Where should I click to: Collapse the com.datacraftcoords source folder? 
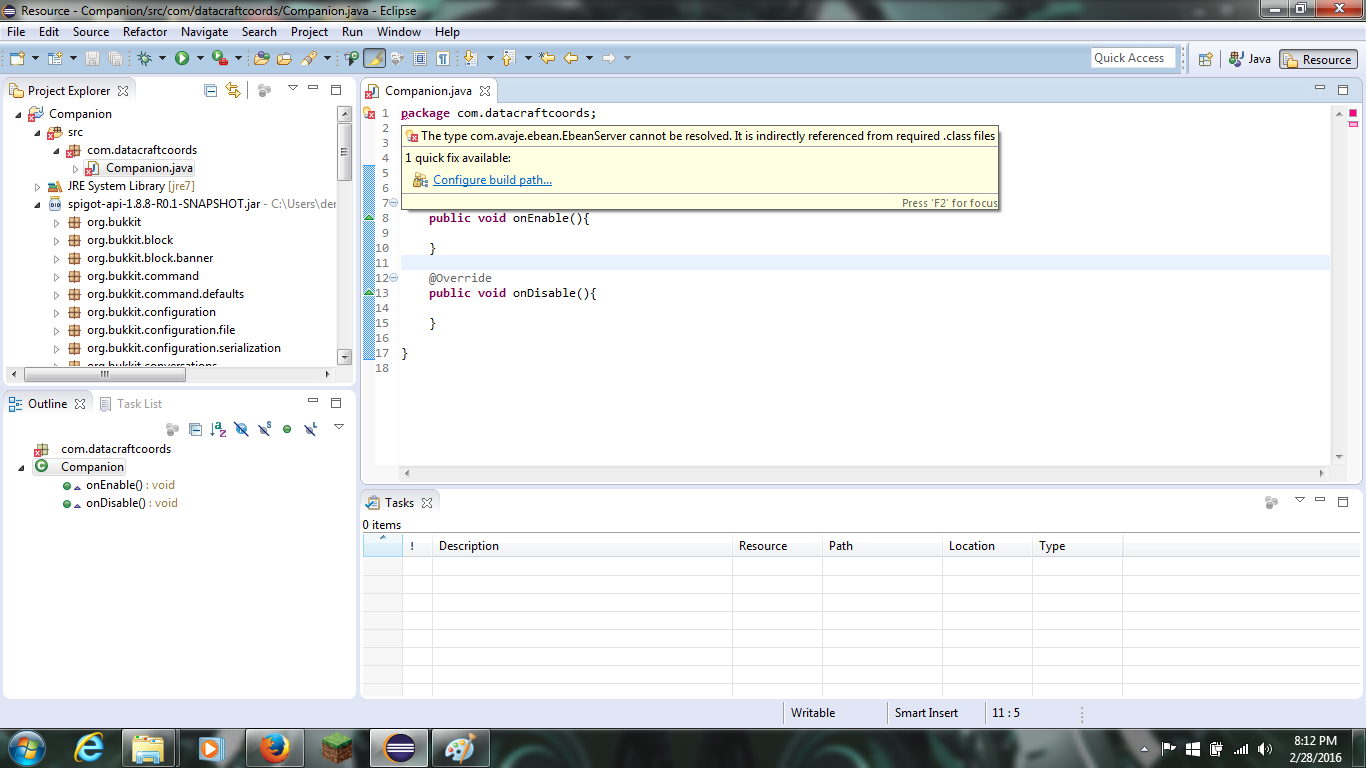(x=56, y=149)
